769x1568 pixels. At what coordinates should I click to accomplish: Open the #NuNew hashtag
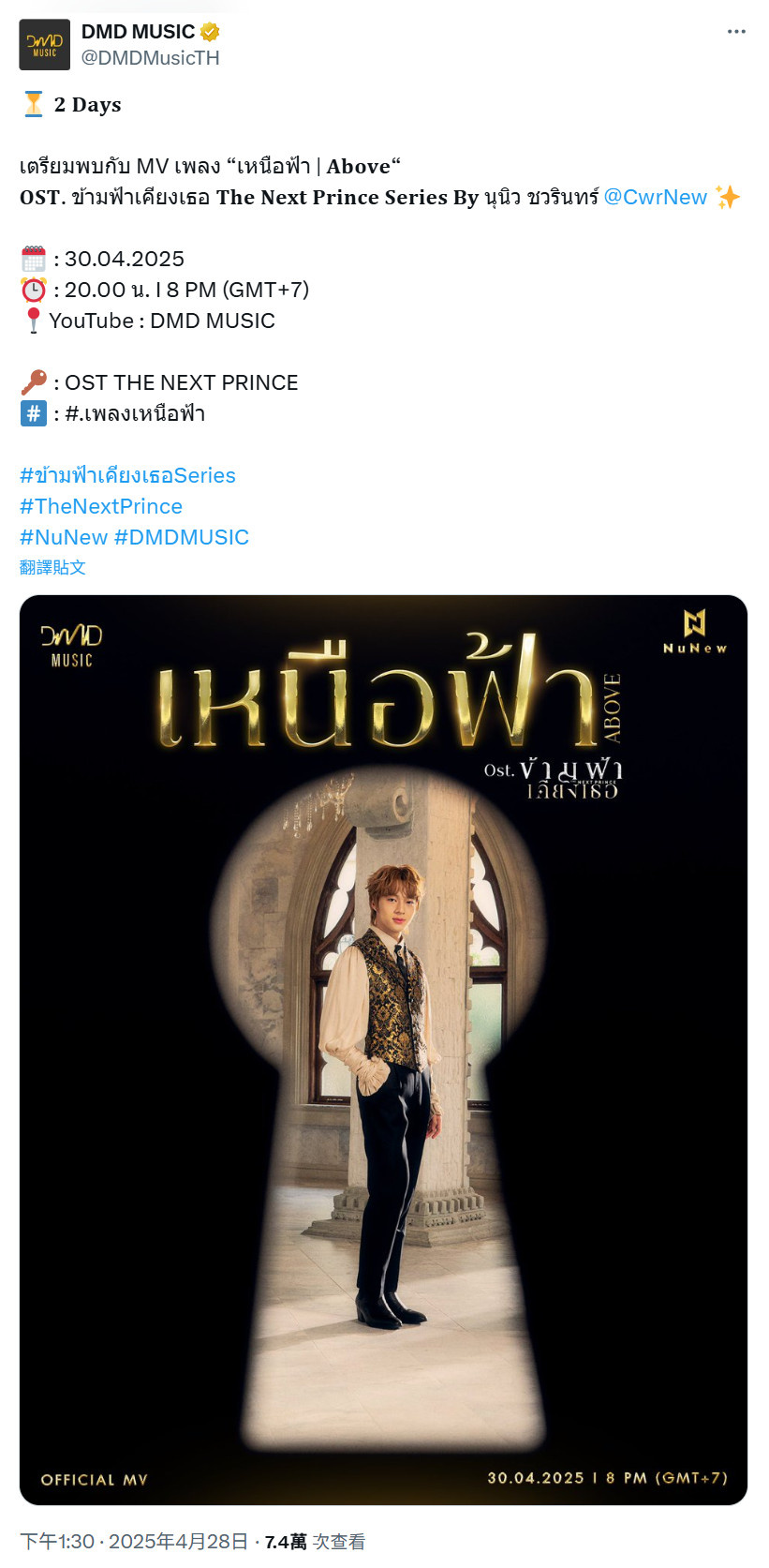pyautogui.click(x=64, y=537)
